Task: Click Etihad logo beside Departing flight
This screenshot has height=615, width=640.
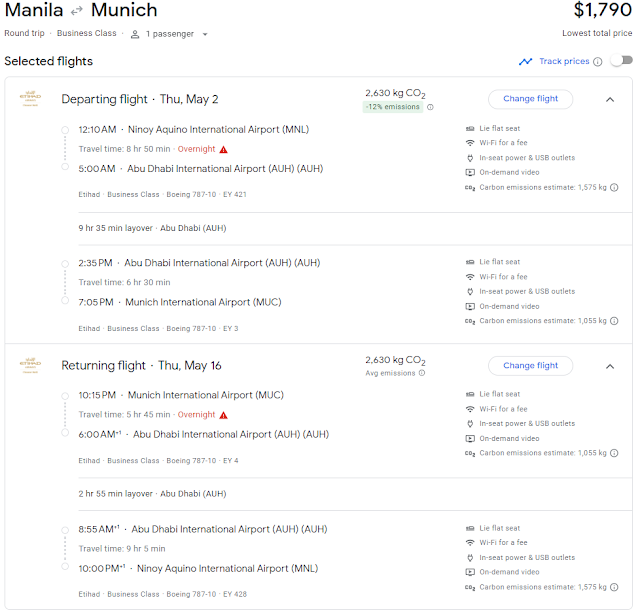Action: [x=31, y=99]
